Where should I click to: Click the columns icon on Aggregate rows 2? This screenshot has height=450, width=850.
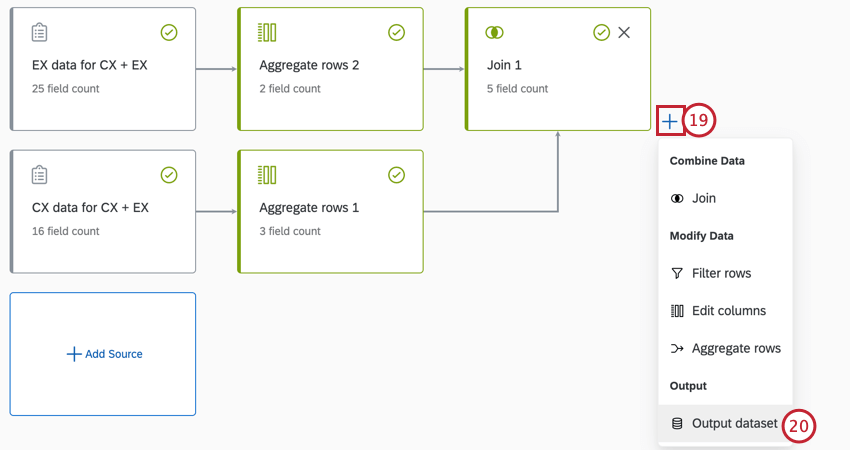point(267,33)
